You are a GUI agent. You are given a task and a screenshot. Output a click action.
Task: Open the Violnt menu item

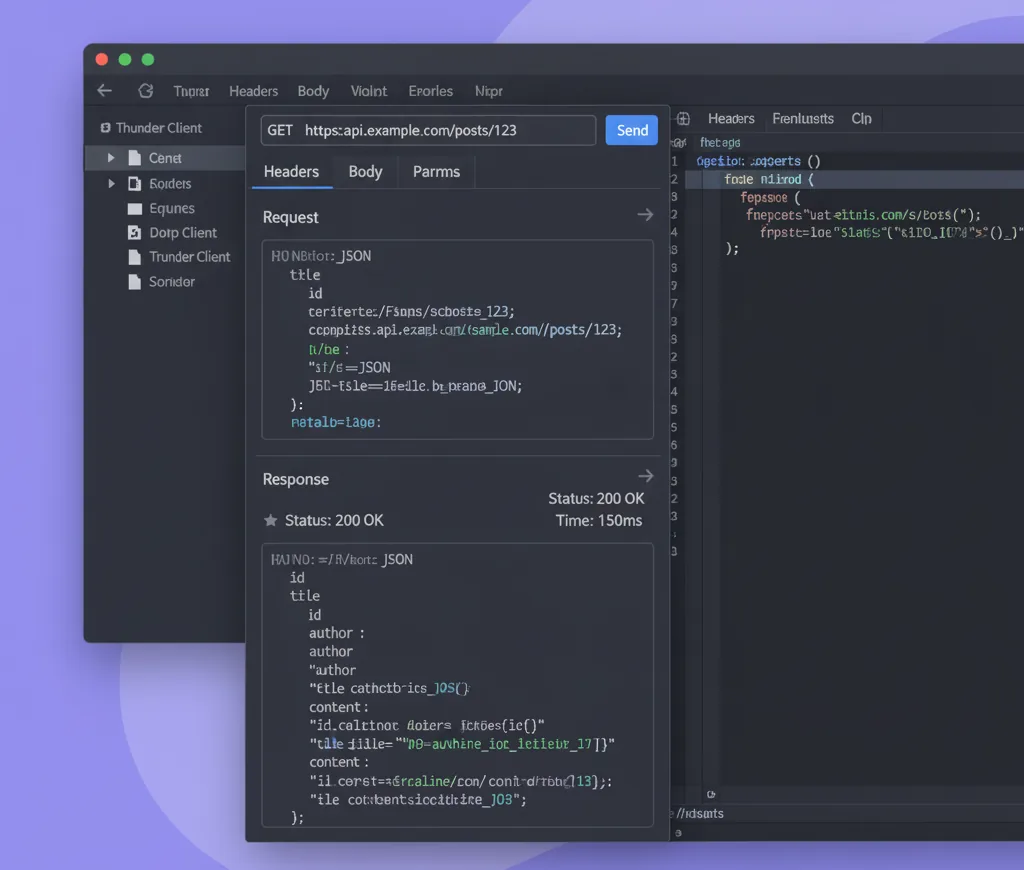coord(369,91)
